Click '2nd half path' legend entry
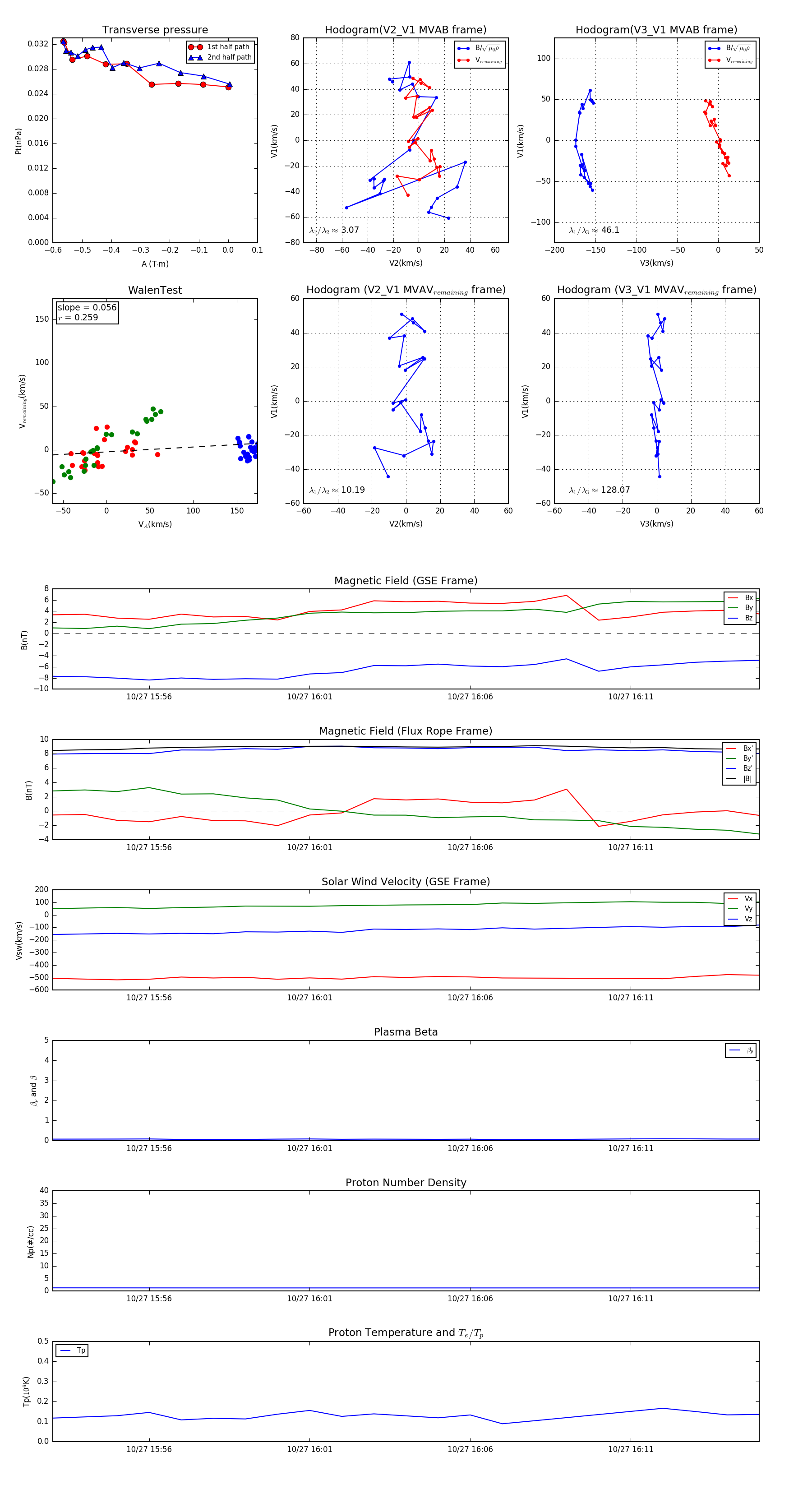 (x=220, y=57)
